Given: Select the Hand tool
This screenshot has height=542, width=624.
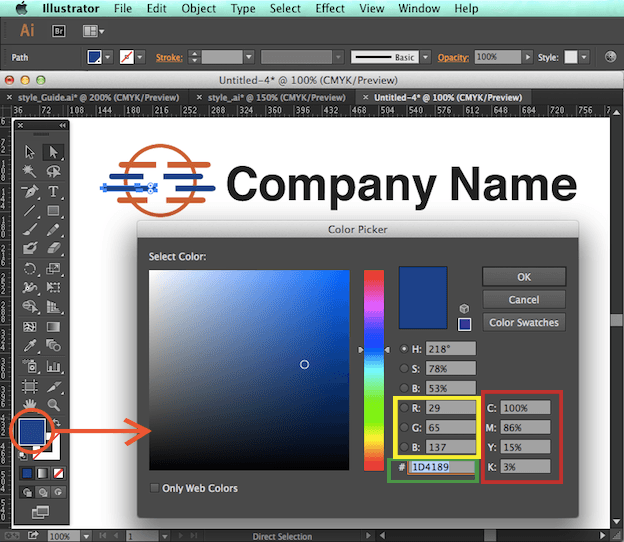Looking at the screenshot, I should (30, 405).
